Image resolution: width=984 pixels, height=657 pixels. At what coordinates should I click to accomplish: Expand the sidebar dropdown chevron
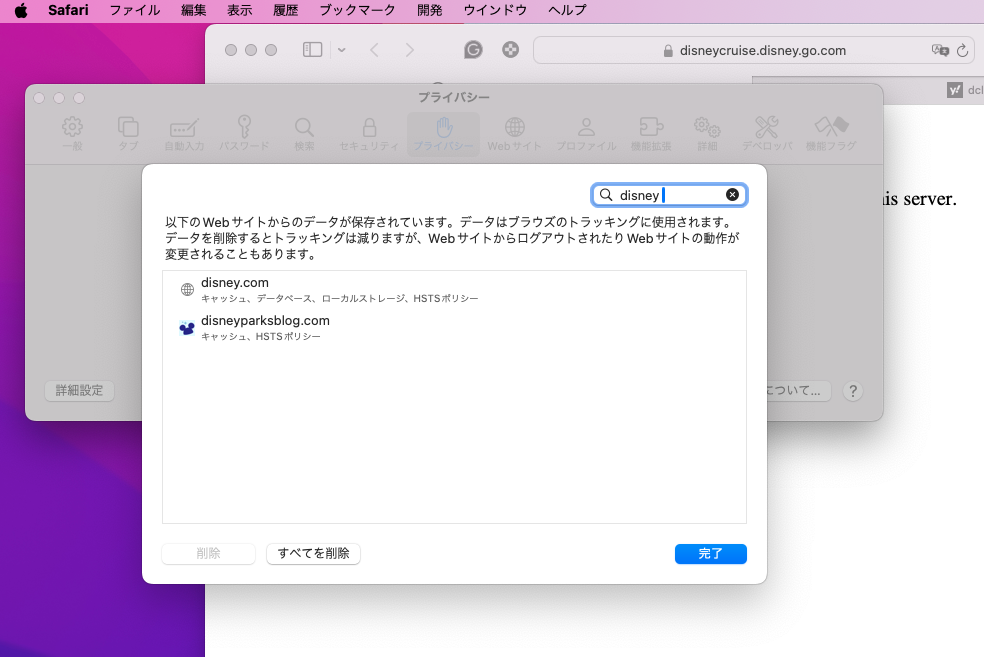coord(342,50)
